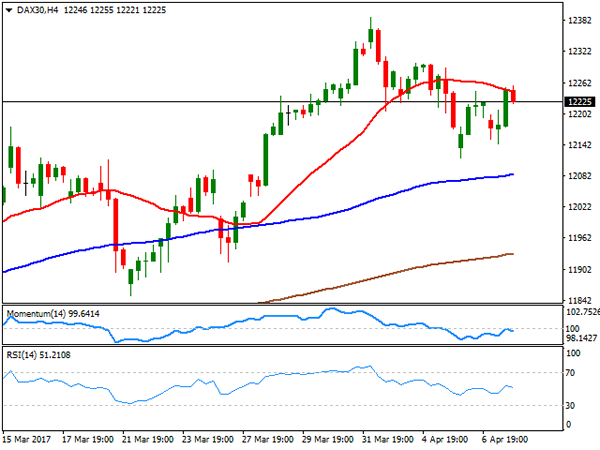Click the 6 Apr 19:00 time label

click(505, 439)
